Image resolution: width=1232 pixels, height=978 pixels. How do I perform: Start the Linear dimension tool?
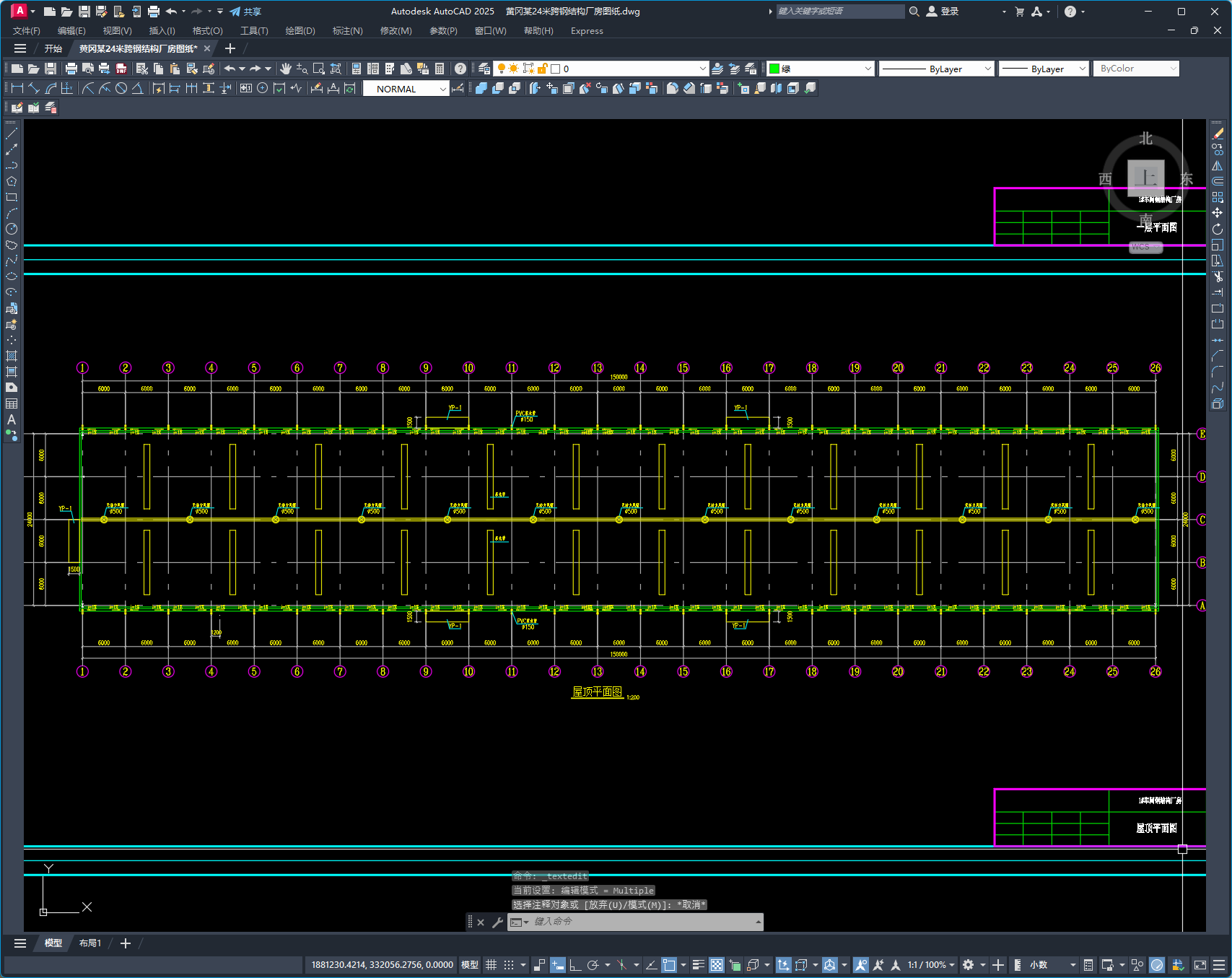[x=17, y=88]
